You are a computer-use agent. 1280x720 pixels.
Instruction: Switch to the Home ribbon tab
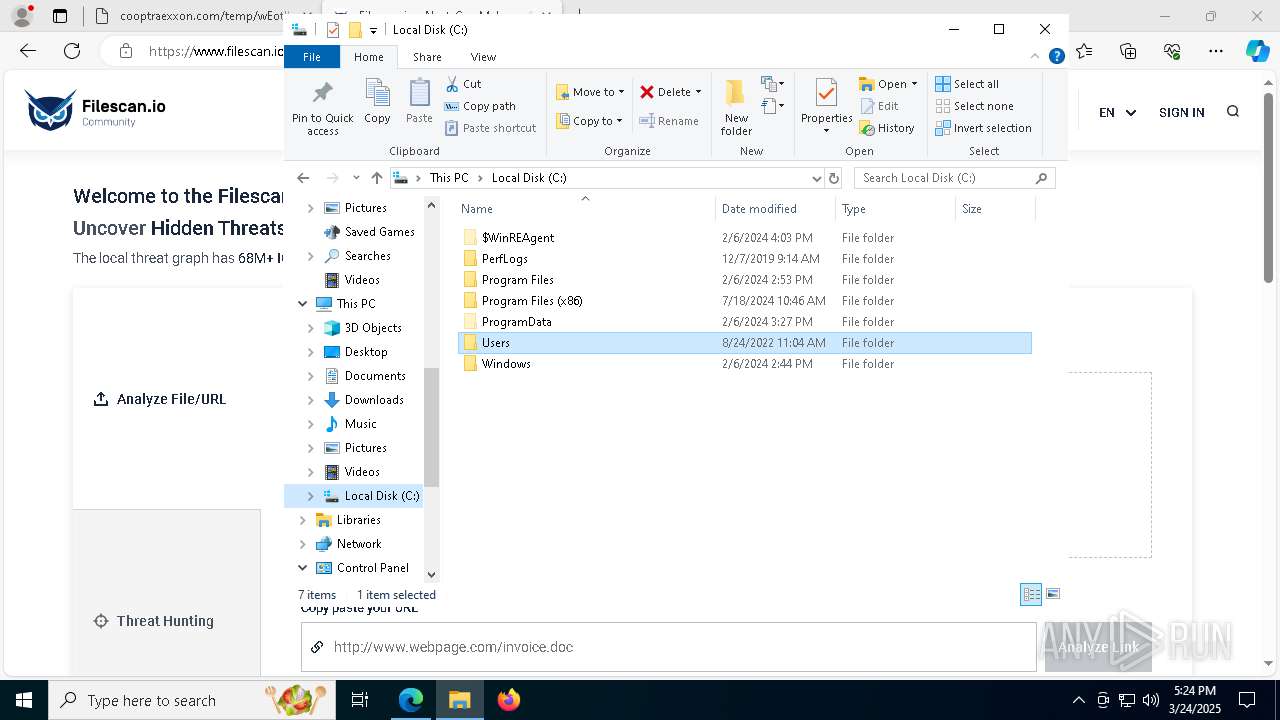pyautogui.click(x=368, y=57)
